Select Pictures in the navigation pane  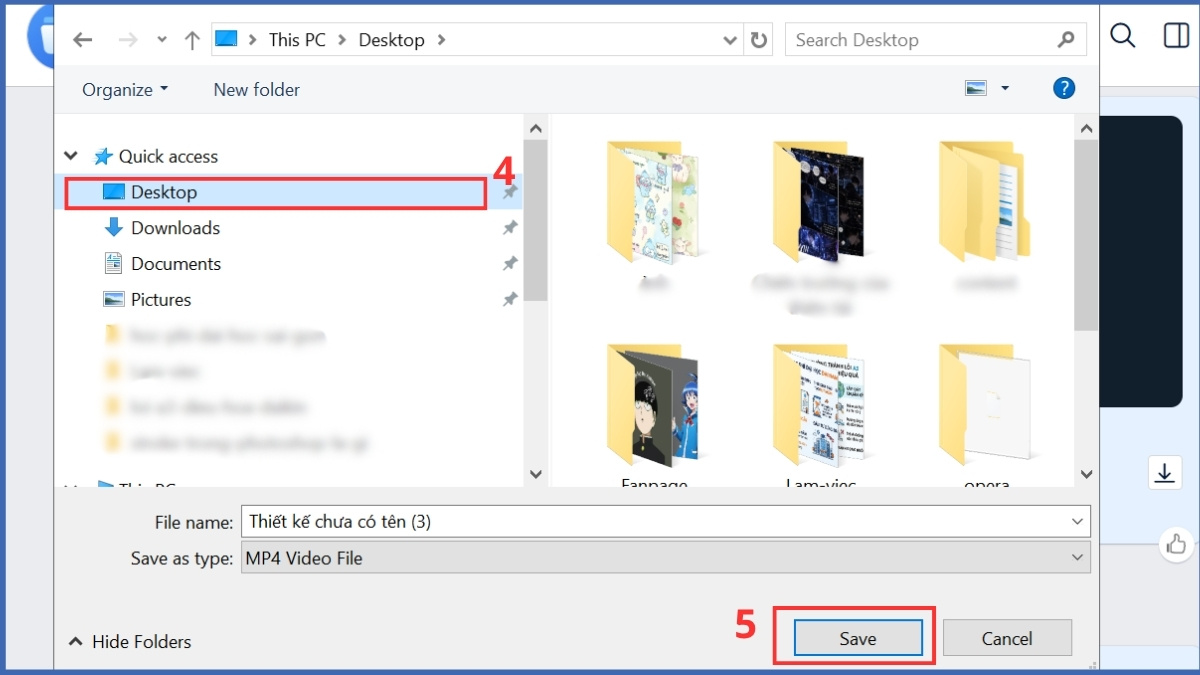pos(161,300)
